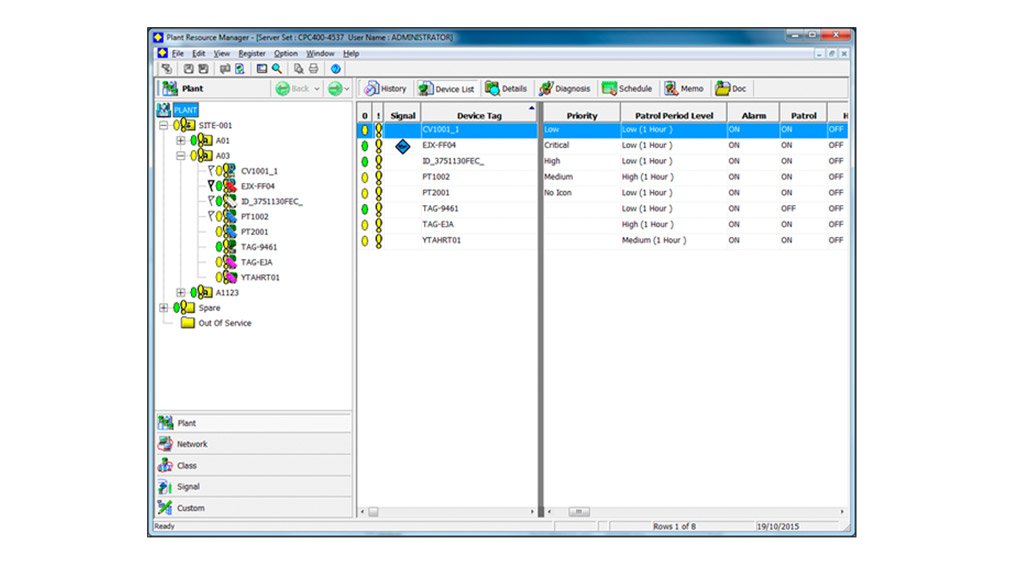Viewport: 1022px width, 575px height.
Task: Click the Alarm column header
Action: (x=753, y=115)
